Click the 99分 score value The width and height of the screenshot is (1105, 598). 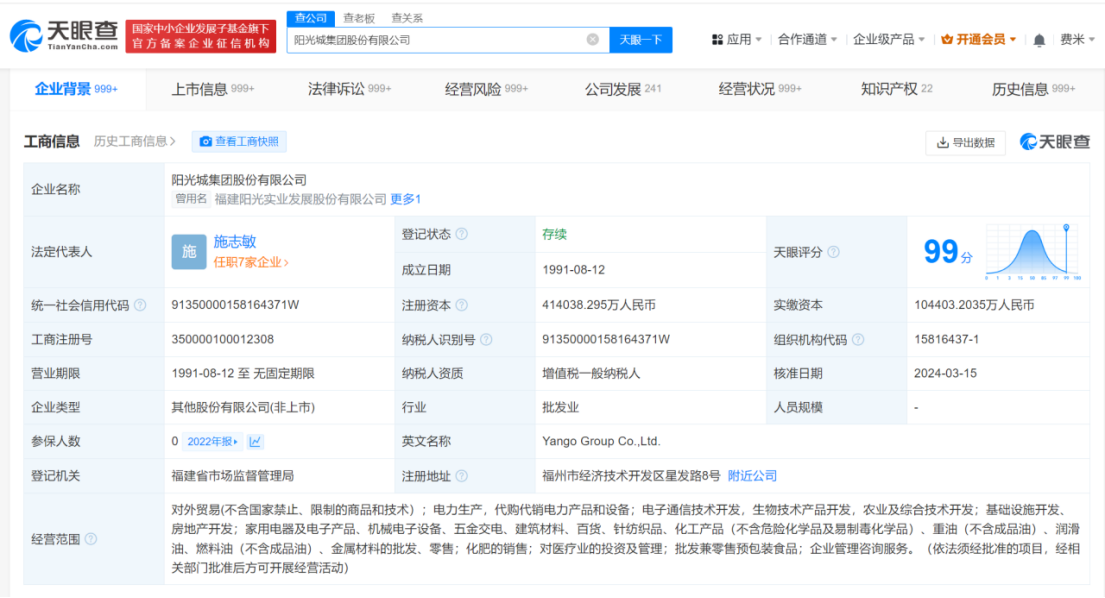click(948, 251)
